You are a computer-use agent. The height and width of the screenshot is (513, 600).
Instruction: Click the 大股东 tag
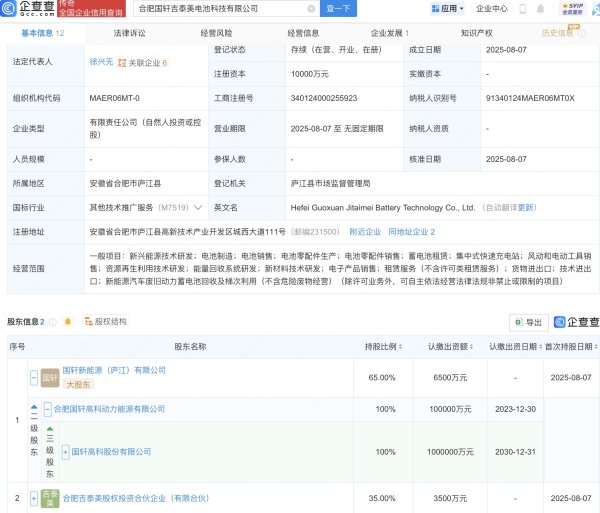(78, 384)
